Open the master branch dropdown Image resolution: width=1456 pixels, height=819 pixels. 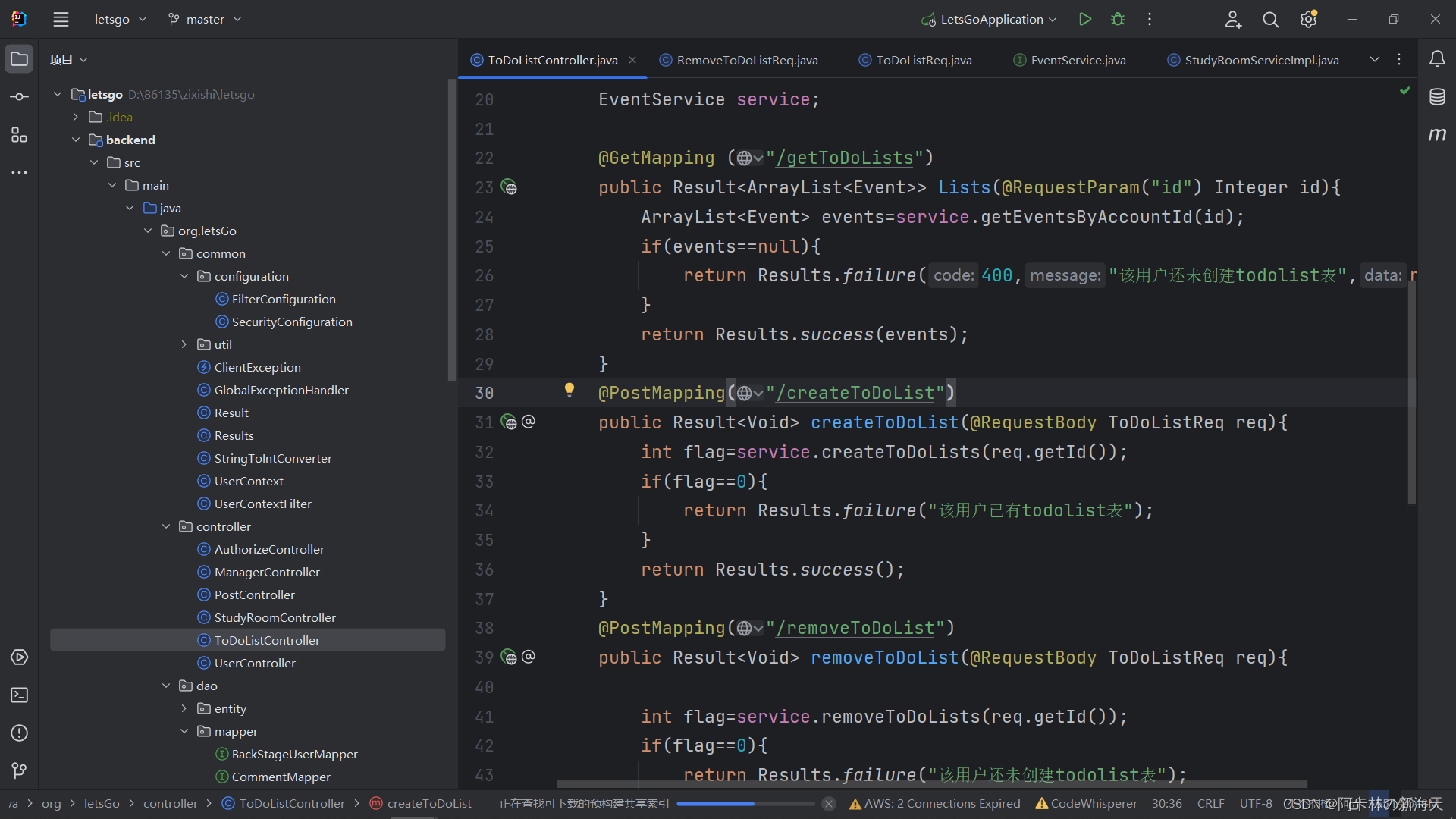point(205,19)
